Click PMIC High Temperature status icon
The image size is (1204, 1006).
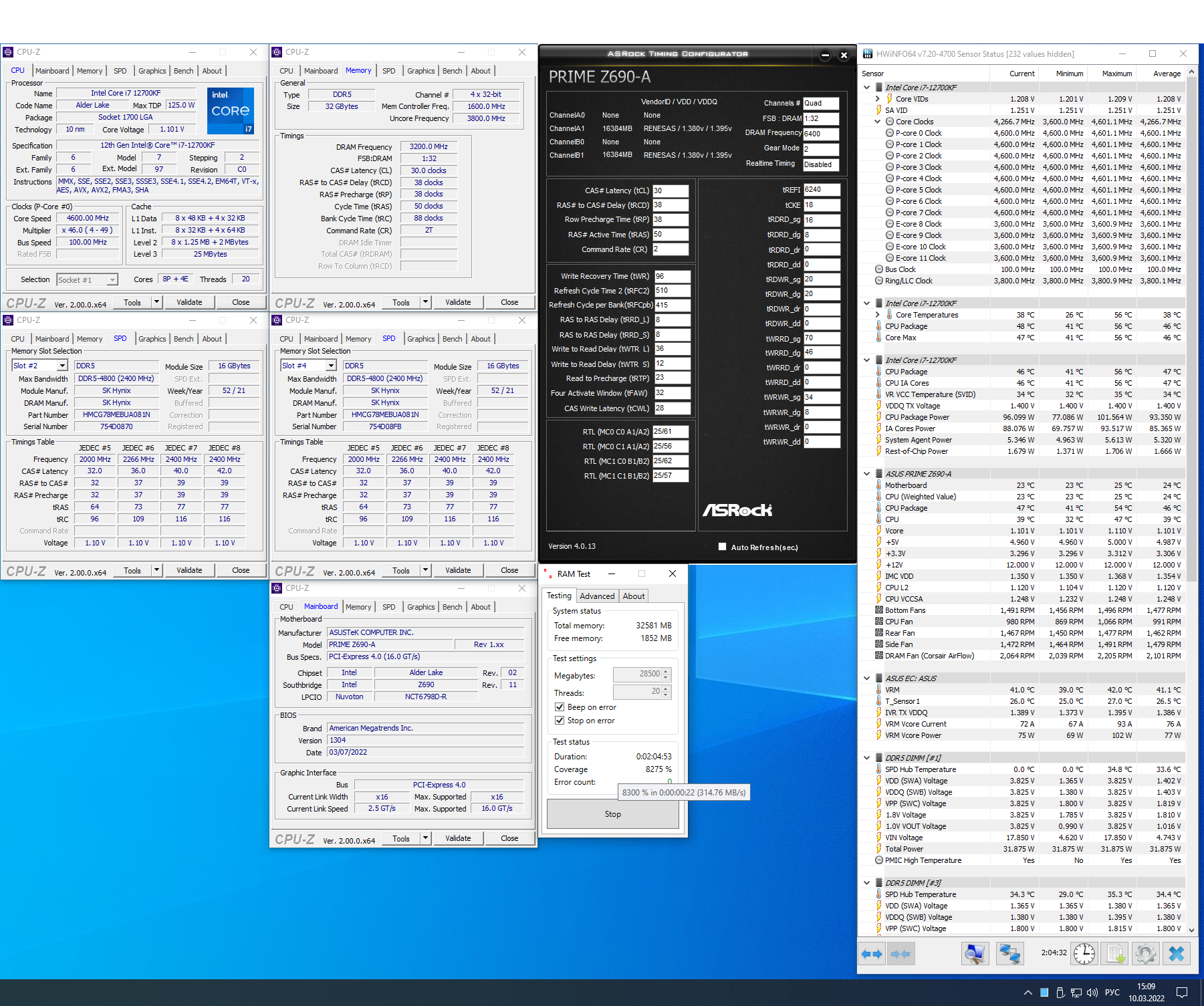point(879,860)
